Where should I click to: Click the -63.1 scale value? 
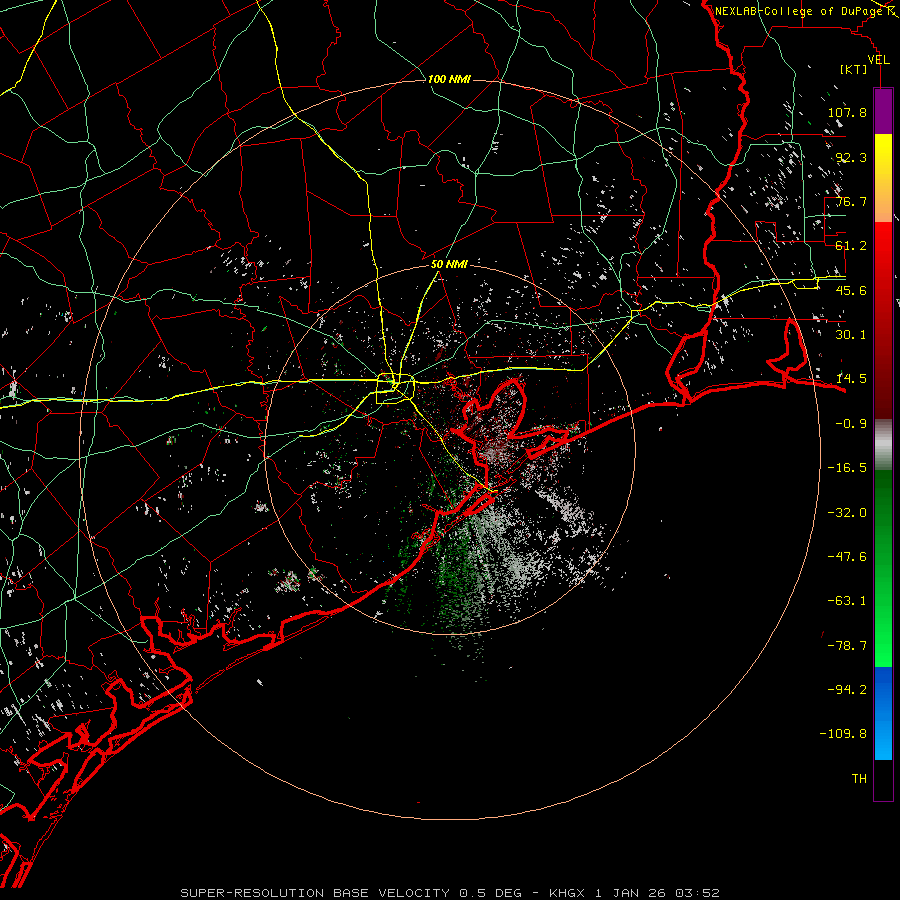click(847, 601)
